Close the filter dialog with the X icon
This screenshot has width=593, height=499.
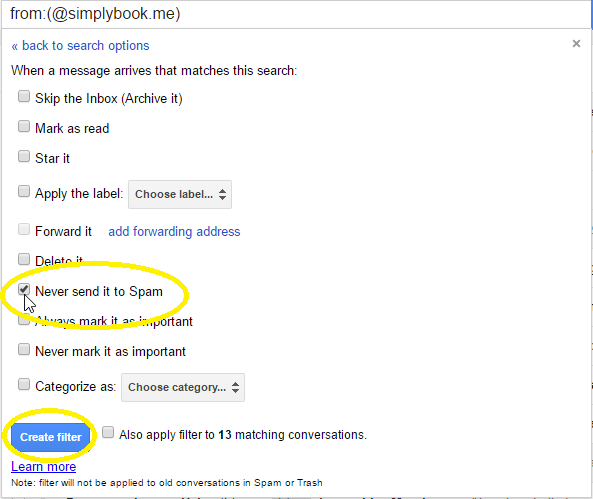click(576, 44)
